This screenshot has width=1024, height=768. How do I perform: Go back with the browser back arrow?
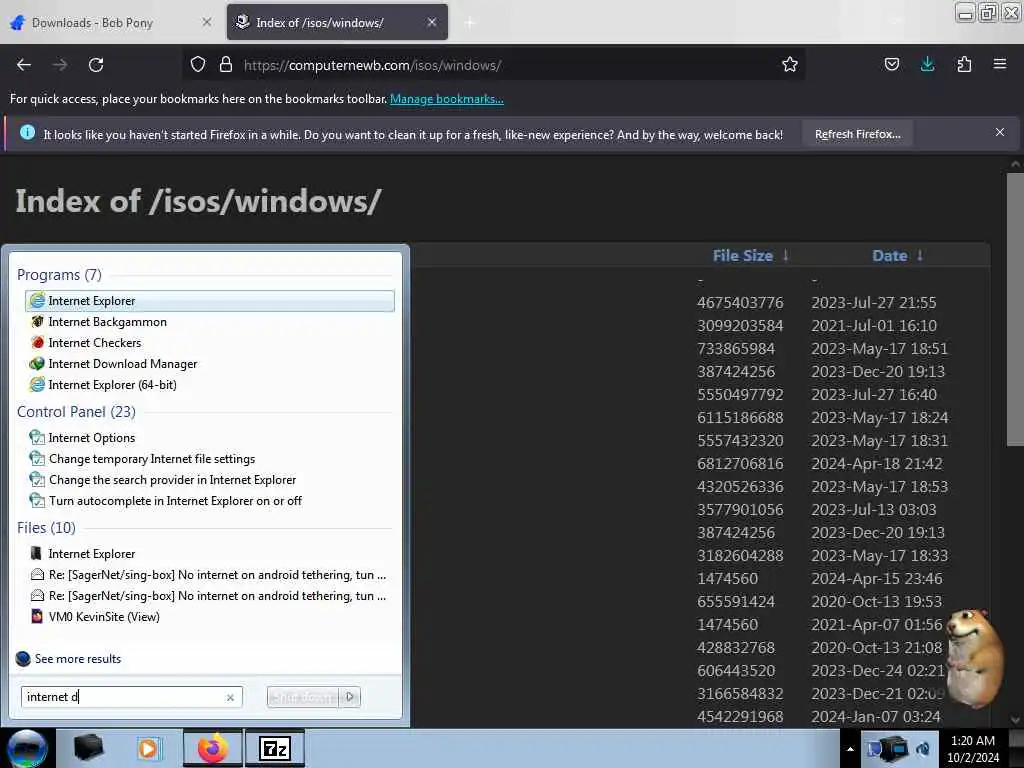point(24,65)
